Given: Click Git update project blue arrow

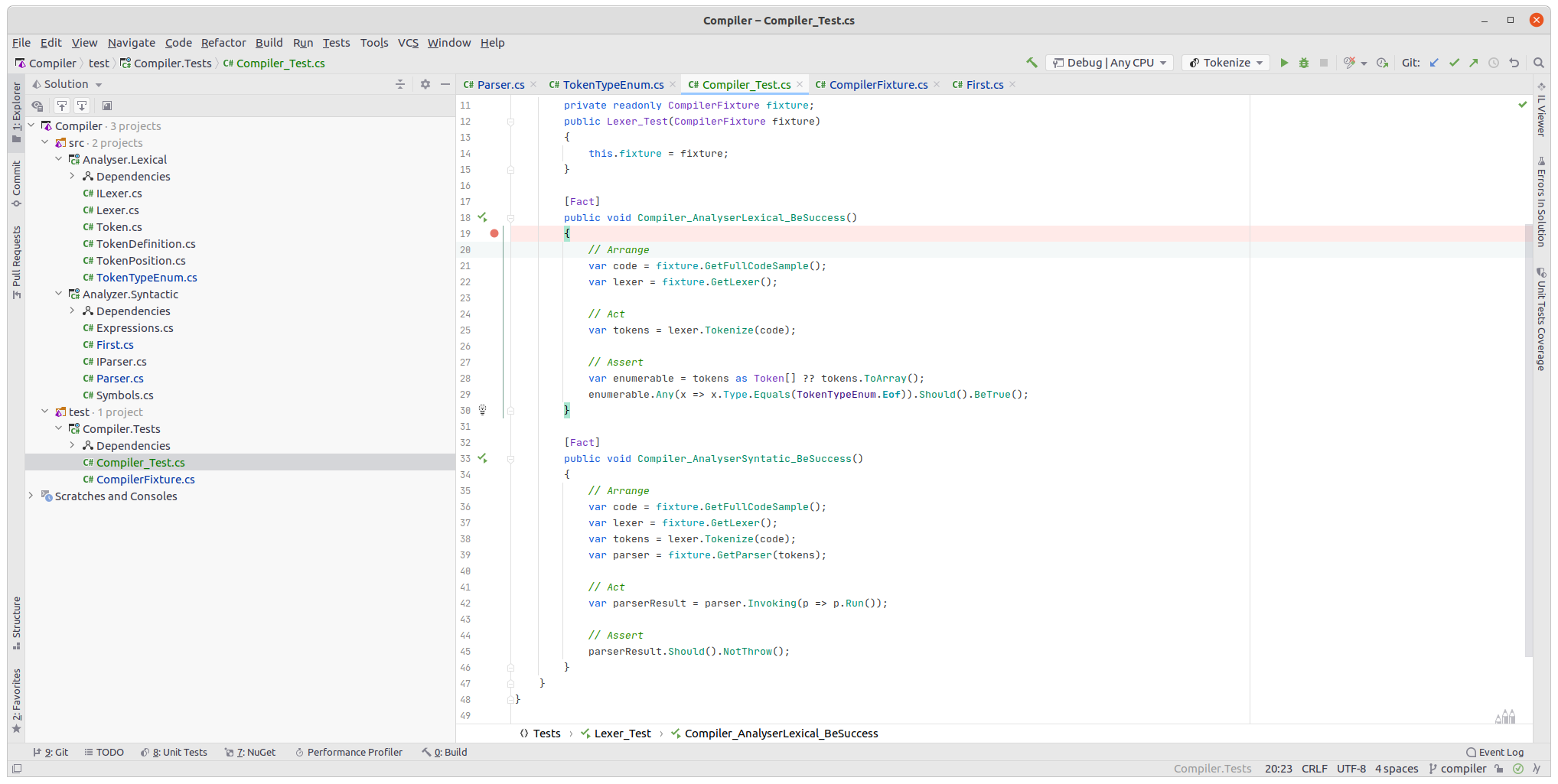Looking at the screenshot, I should point(1434,63).
